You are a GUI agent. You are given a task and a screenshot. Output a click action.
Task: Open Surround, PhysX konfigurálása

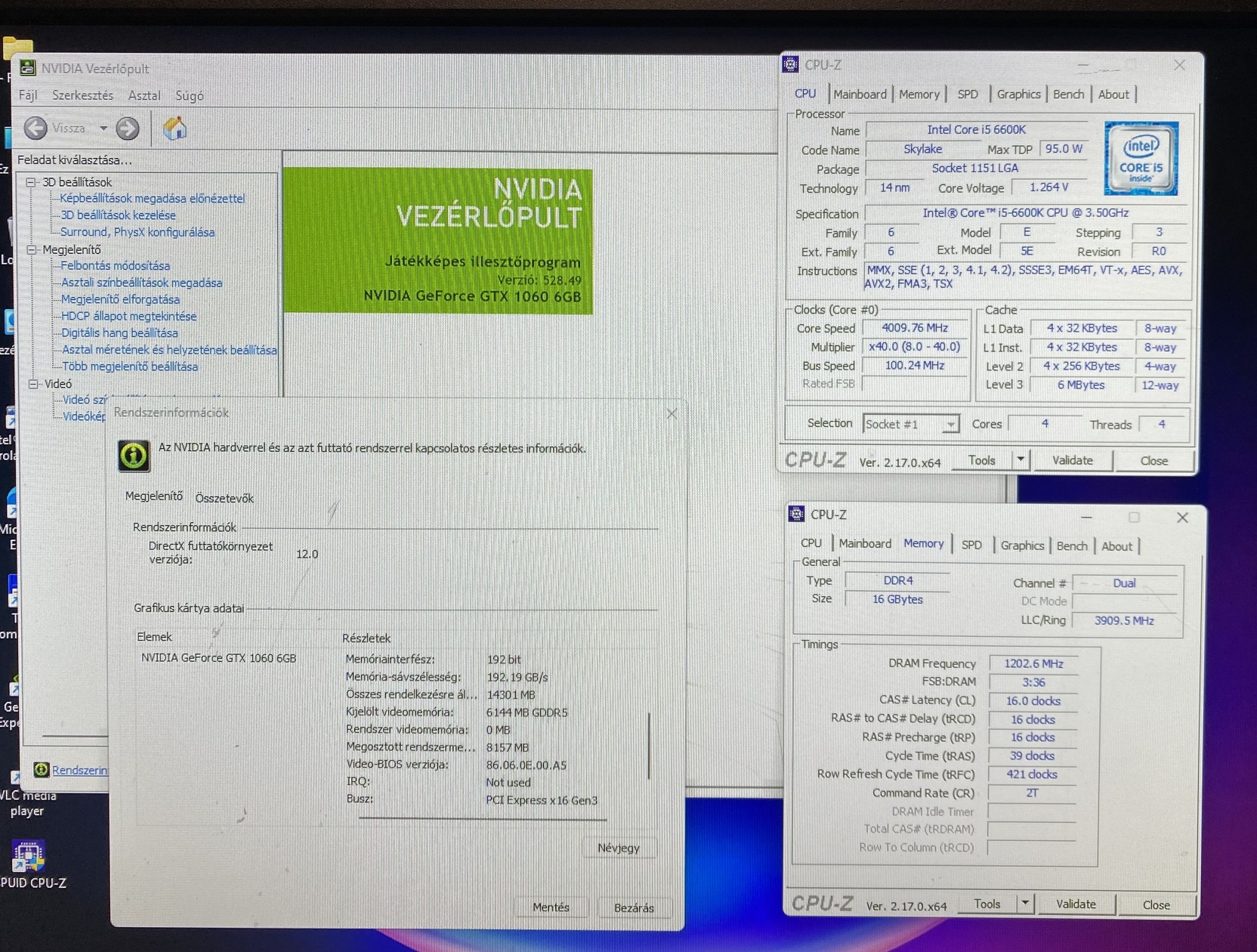(137, 232)
